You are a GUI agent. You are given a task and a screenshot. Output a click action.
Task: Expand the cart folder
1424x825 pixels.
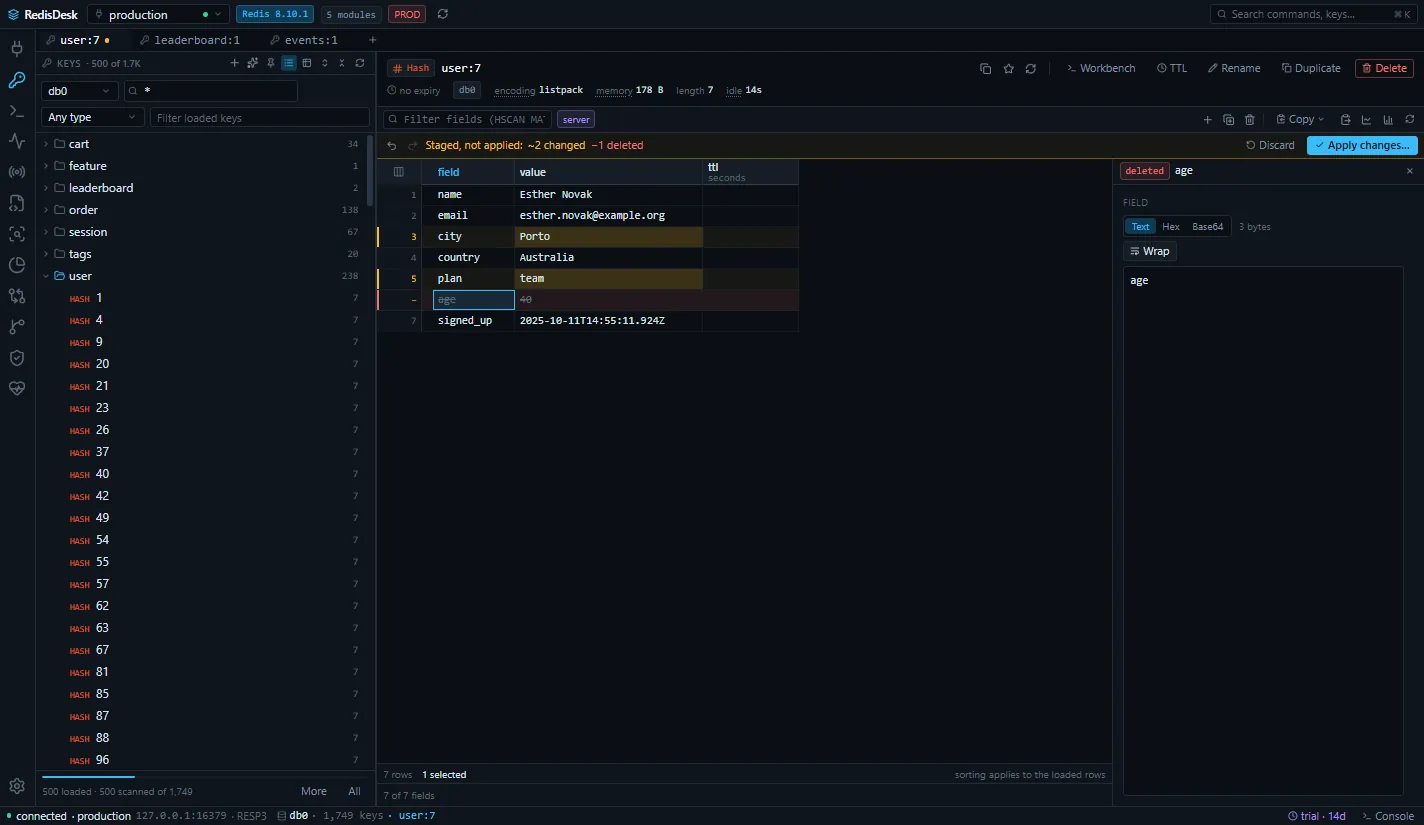(x=46, y=144)
